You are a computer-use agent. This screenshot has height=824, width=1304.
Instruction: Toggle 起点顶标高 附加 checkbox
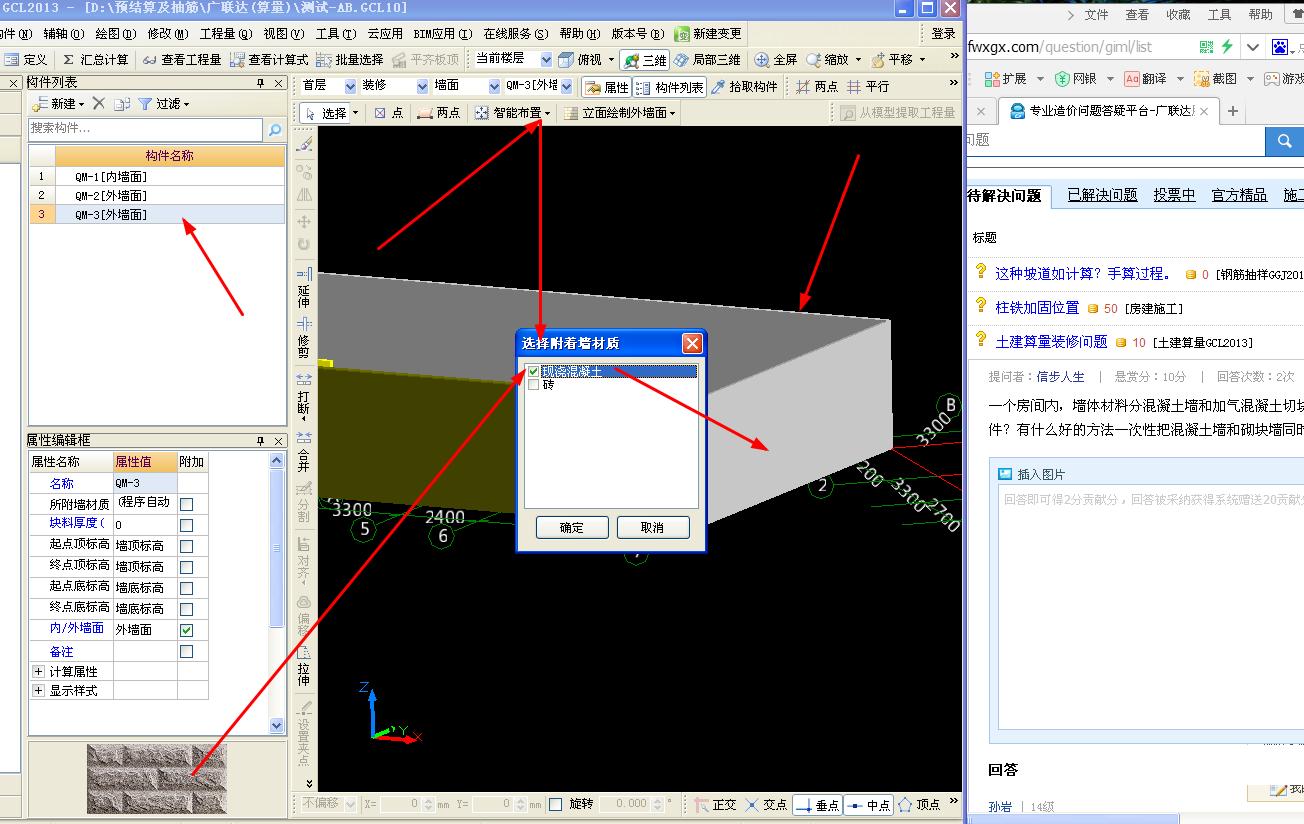[186, 546]
